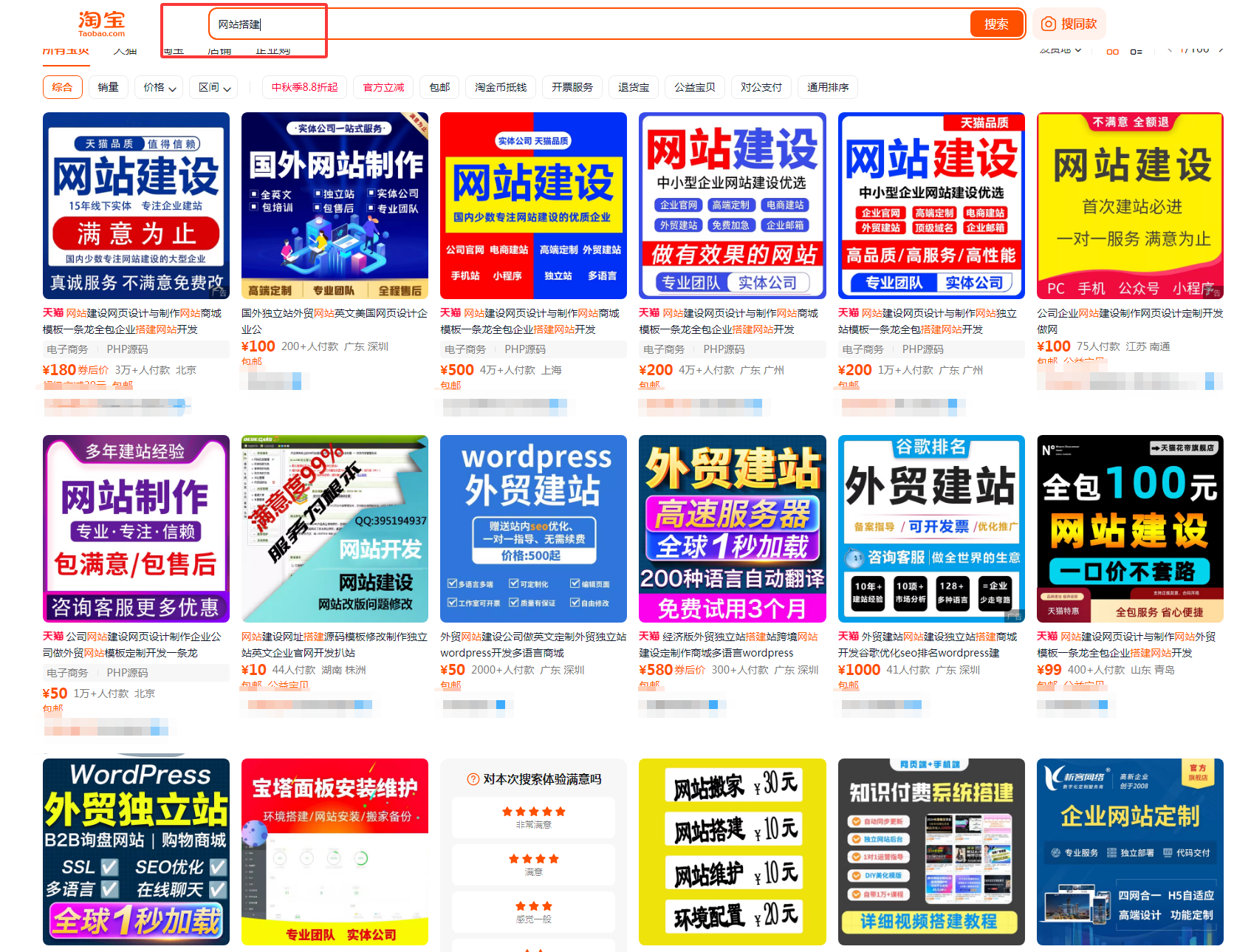Image resolution: width=1251 pixels, height=952 pixels.
Task: Click the Taobao logo icon
Action: (x=100, y=23)
